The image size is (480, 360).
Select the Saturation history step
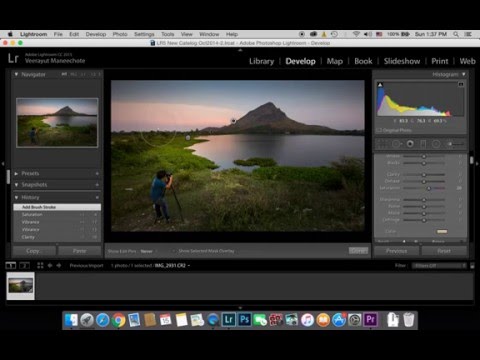point(57,215)
